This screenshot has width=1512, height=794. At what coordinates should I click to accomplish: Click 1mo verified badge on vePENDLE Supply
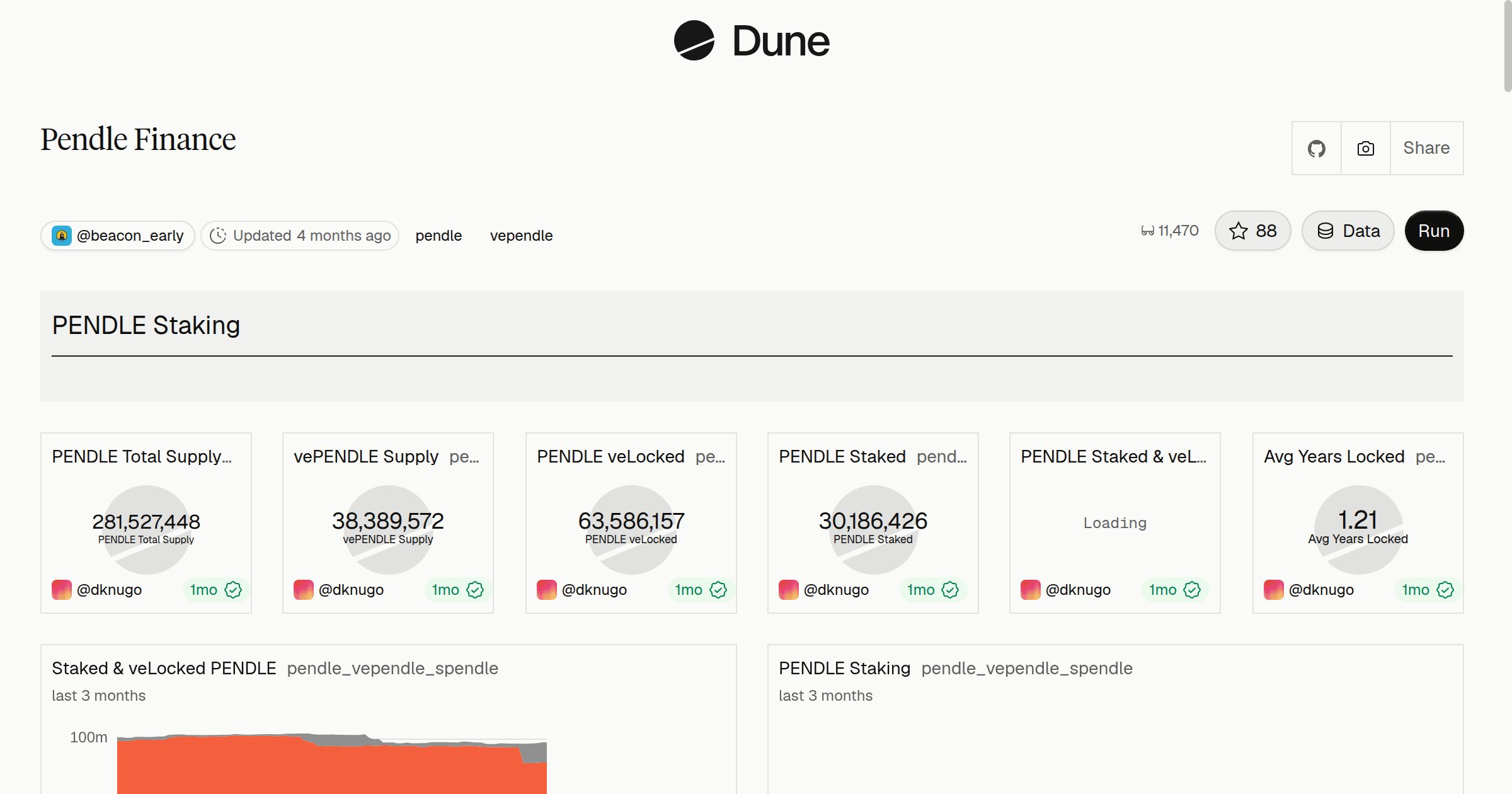click(x=457, y=590)
